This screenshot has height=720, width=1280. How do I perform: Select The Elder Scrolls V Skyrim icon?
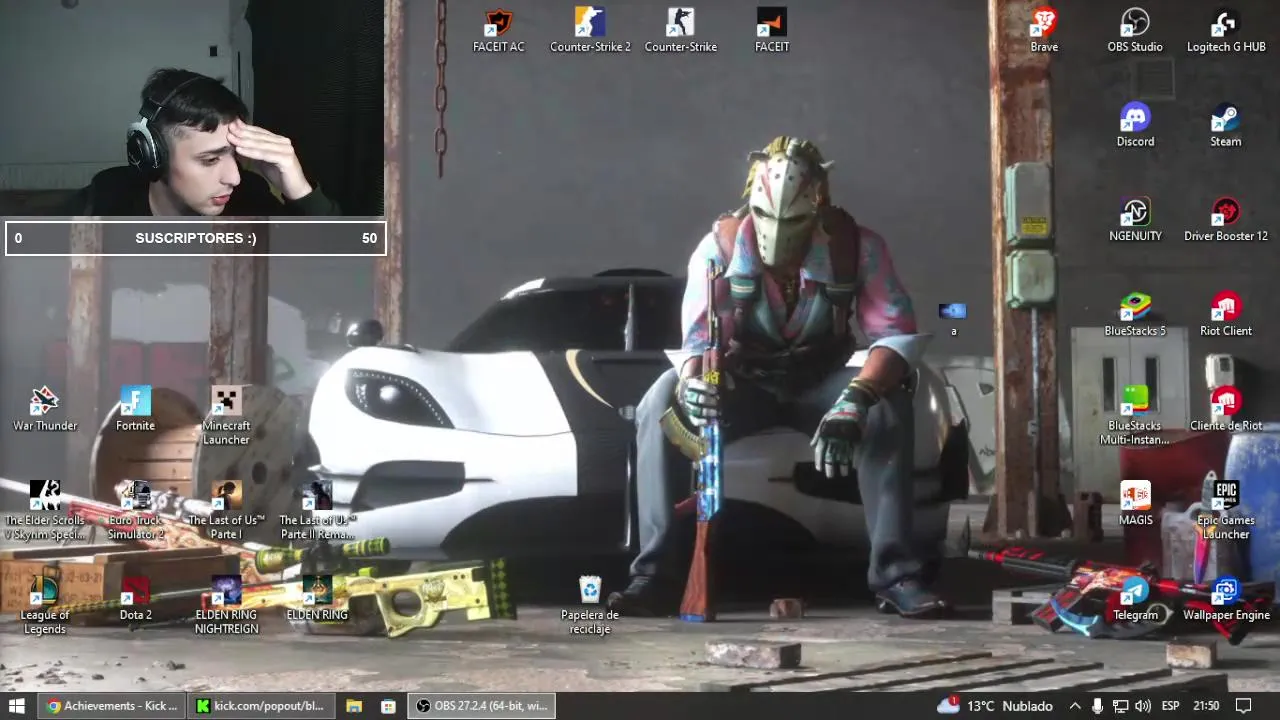pyautogui.click(x=45, y=511)
